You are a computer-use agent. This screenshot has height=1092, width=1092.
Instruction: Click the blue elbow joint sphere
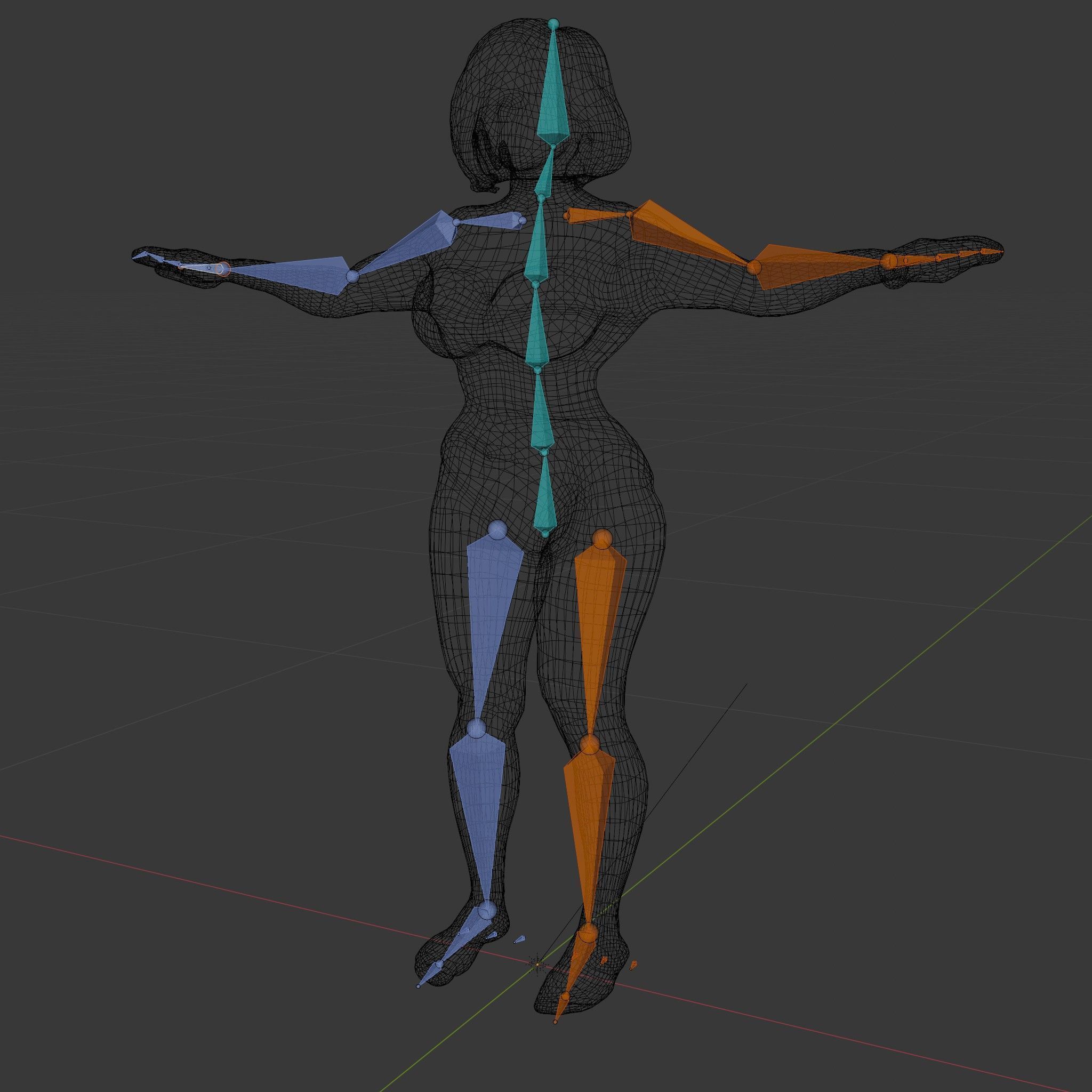click(x=352, y=276)
